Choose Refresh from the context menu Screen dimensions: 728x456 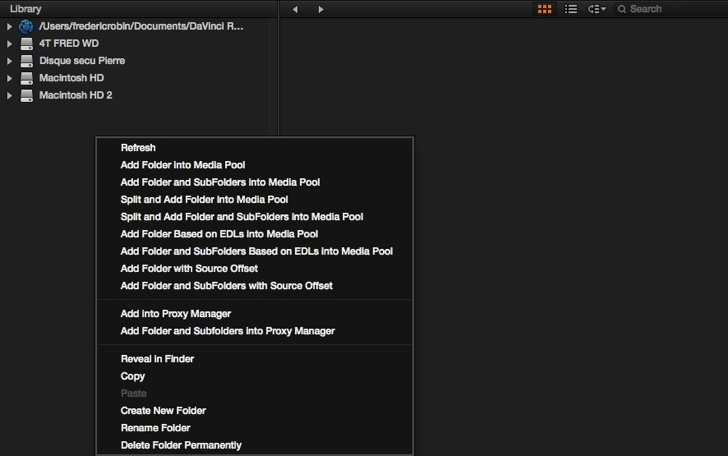point(138,148)
